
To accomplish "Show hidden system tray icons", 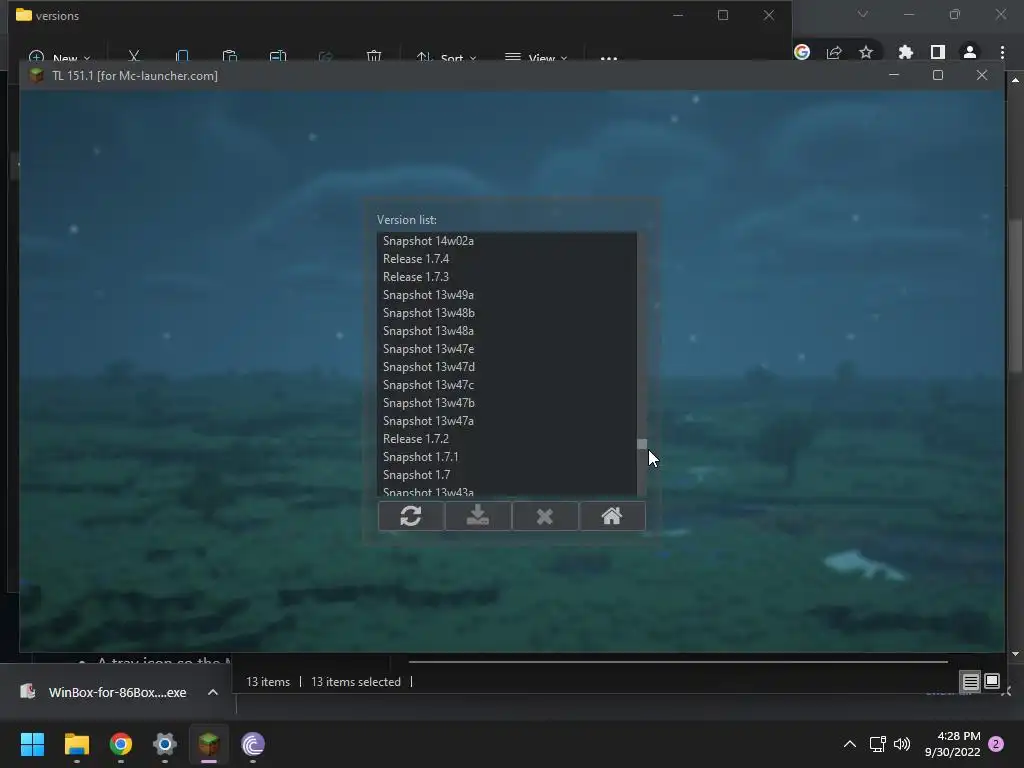I will tap(850, 744).
